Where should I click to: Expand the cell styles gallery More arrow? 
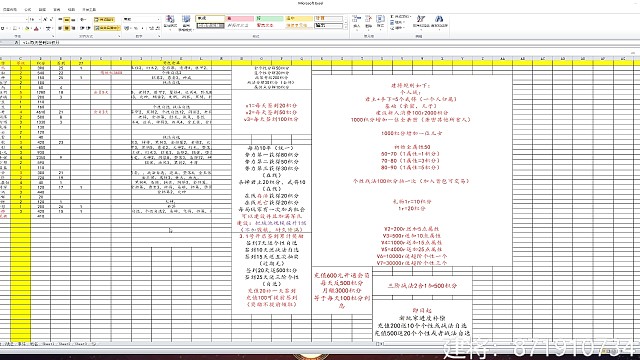point(346,28)
